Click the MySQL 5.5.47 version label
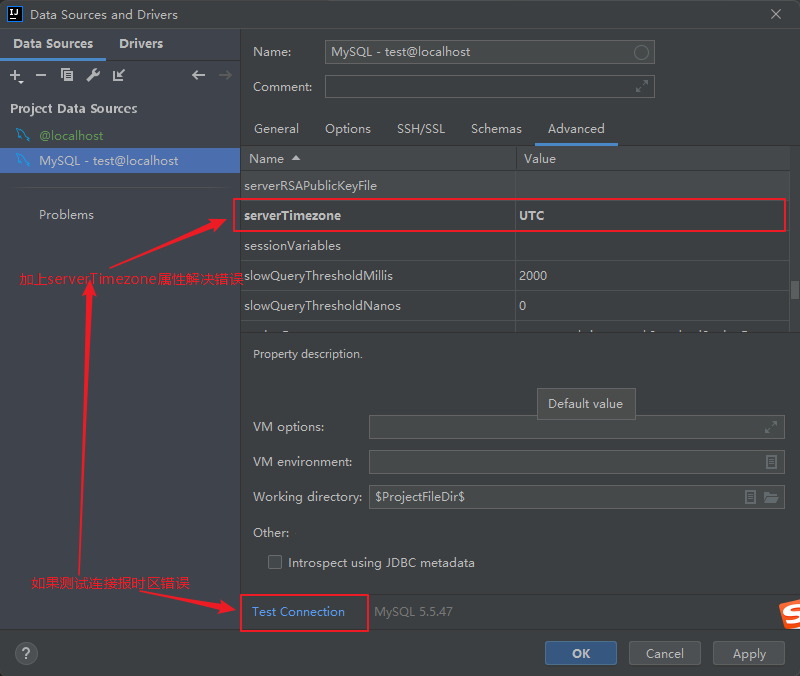800x676 pixels. (413, 612)
